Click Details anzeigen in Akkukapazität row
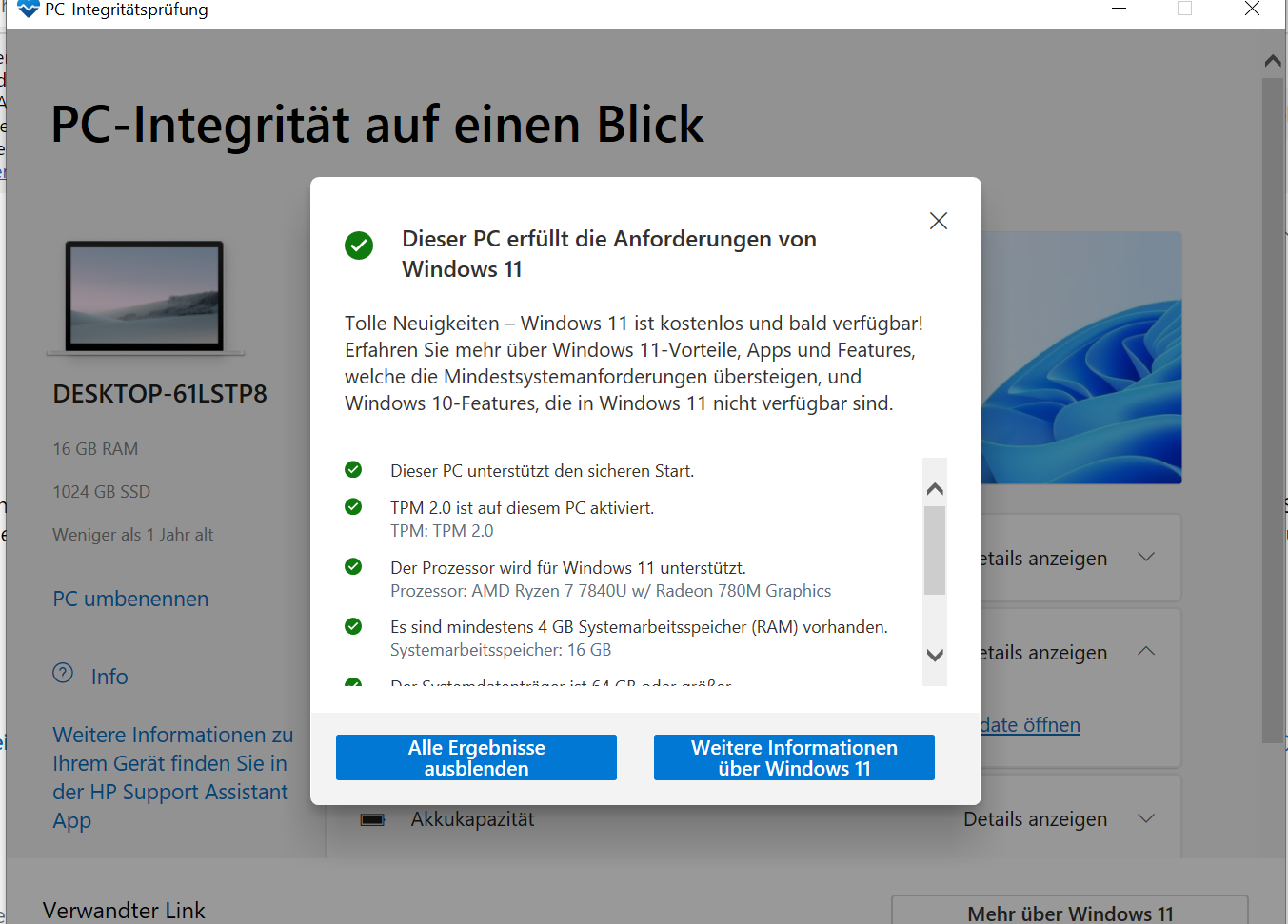Viewport: 1288px width, 924px height. (x=1035, y=819)
